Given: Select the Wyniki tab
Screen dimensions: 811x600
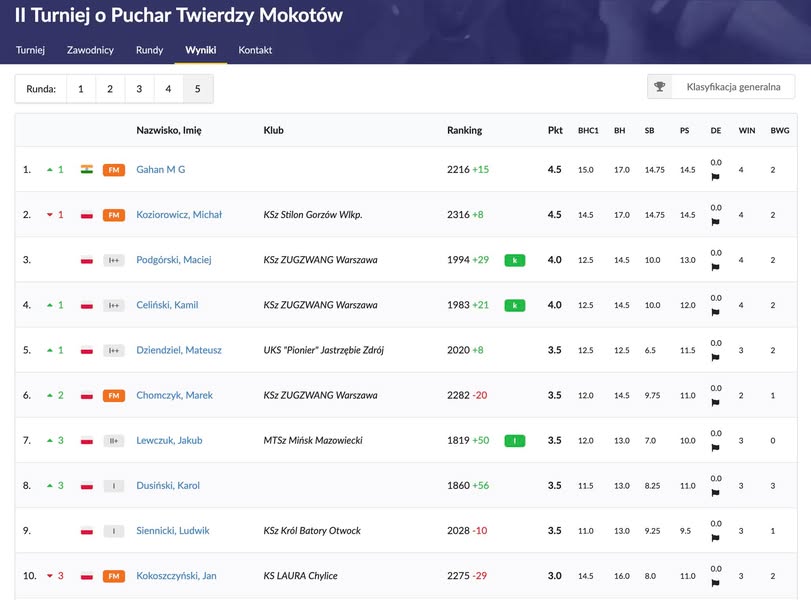Looking at the screenshot, I should [201, 50].
